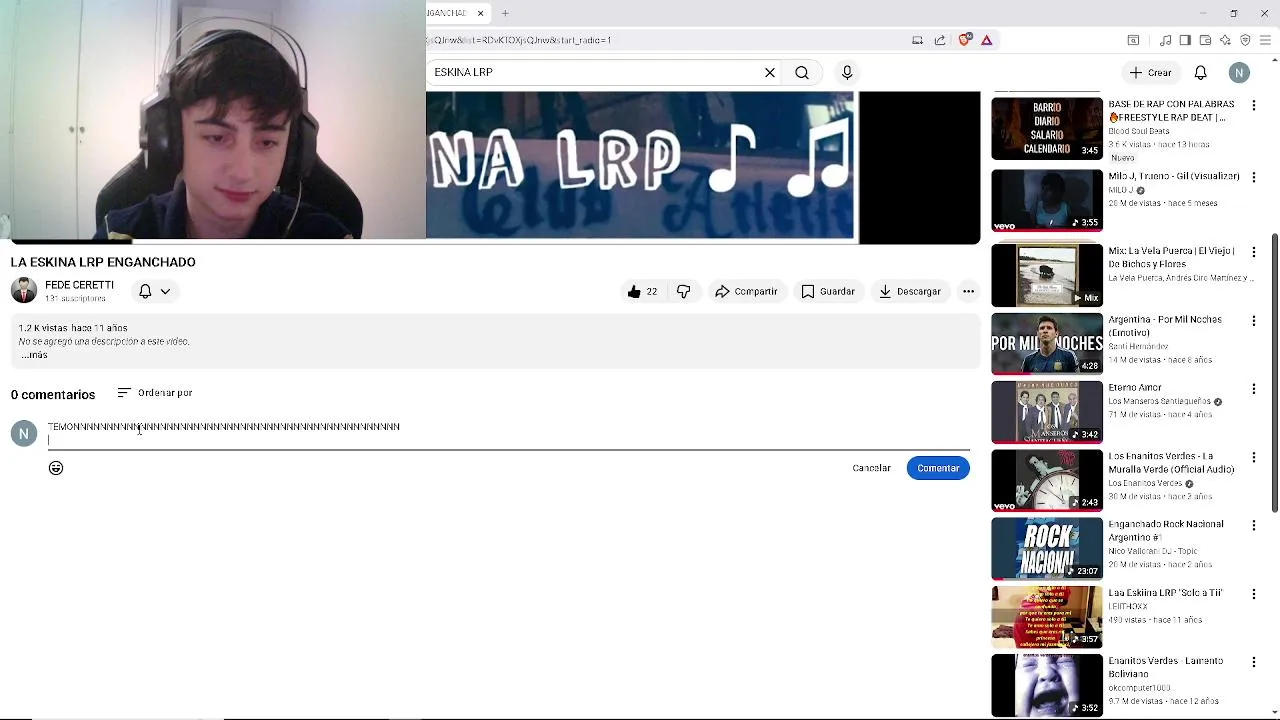
Task: Open Milo J, Trueno - Gil video title
Action: pyautogui.click(x=1174, y=176)
